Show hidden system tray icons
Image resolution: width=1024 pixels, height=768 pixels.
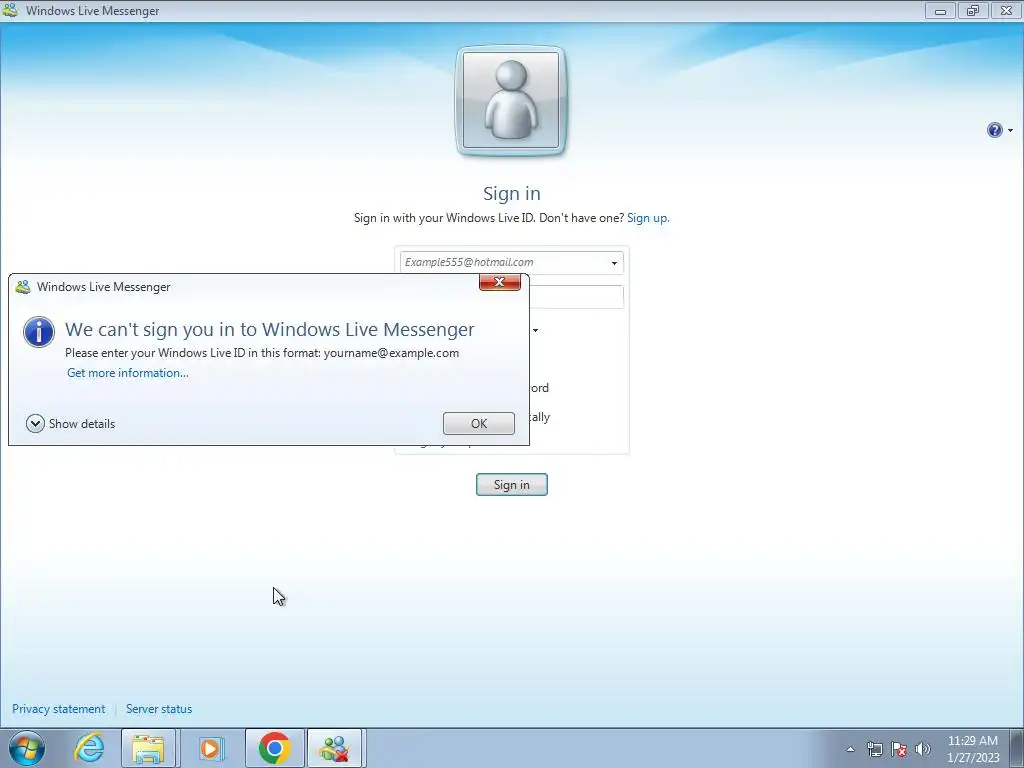(x=850, y=749)
